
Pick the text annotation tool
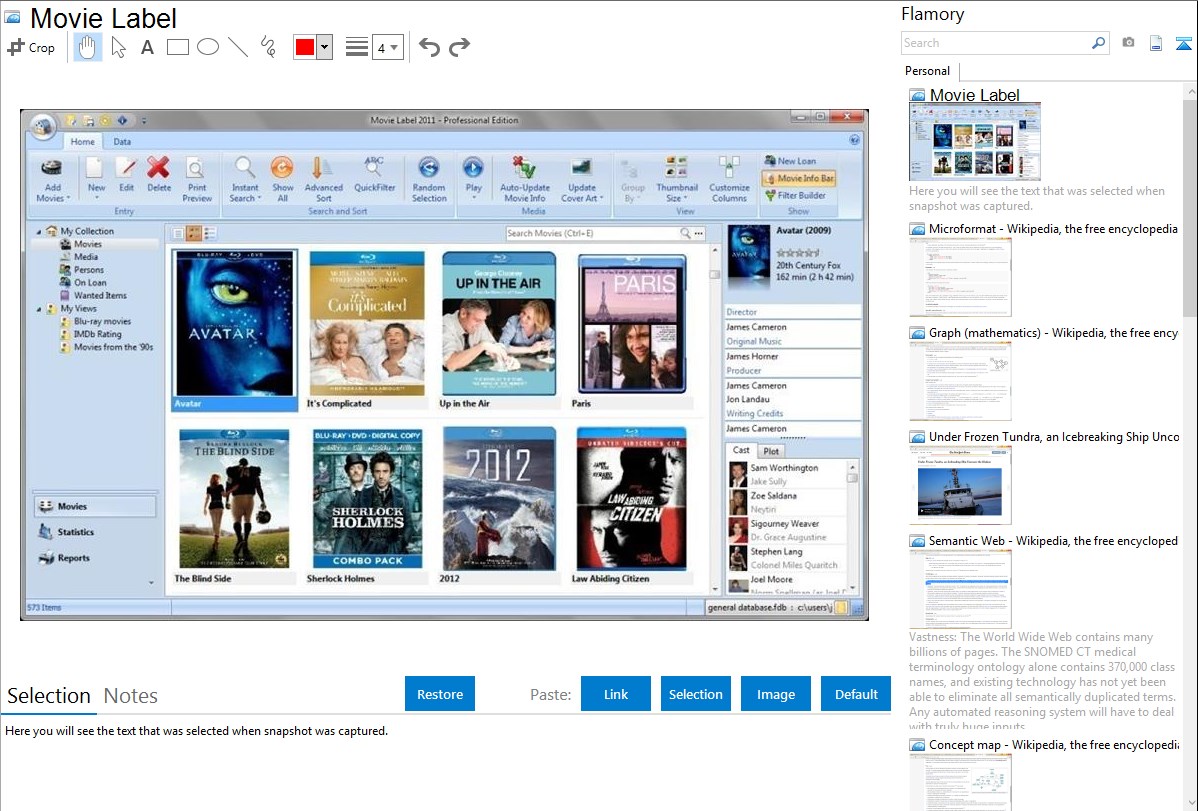[x=147, y=47]
